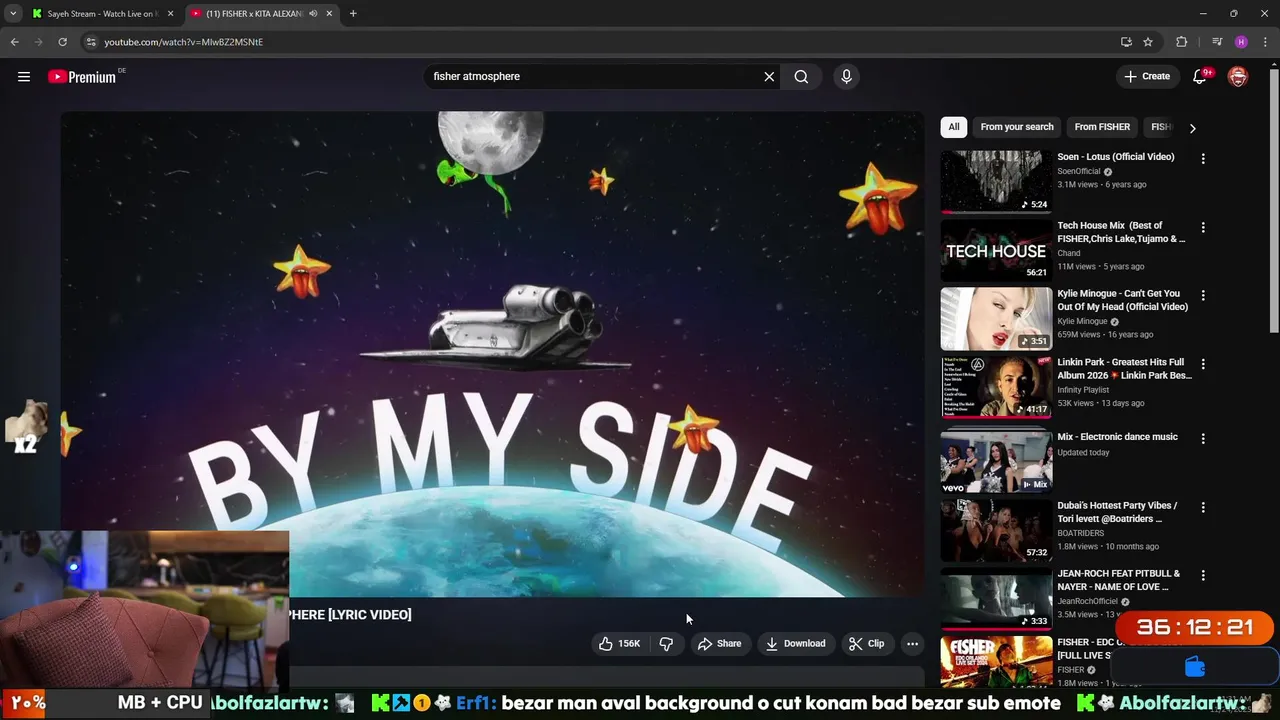This screenshot has width=1280, height=720.
Task: Download the video with the Download button
Action: coord(796,643)
